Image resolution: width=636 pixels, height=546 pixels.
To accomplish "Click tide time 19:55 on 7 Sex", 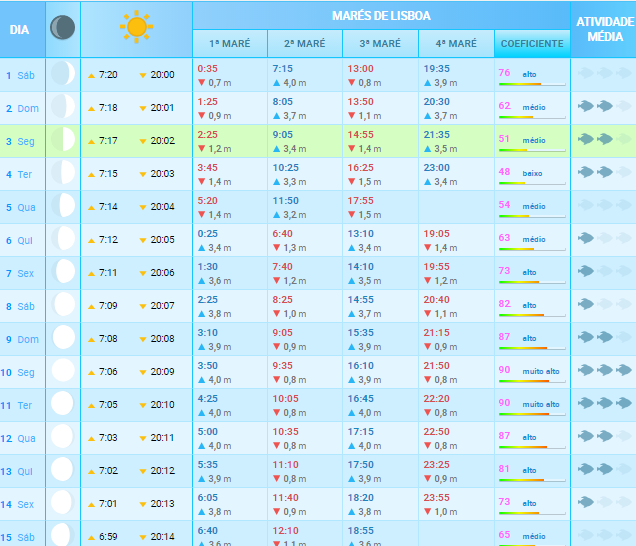I will tap(436, 267).
